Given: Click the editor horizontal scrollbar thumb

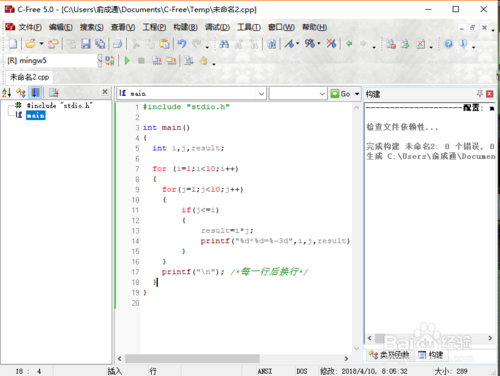Looking at the screenshot, I should [x=192, y=359].
